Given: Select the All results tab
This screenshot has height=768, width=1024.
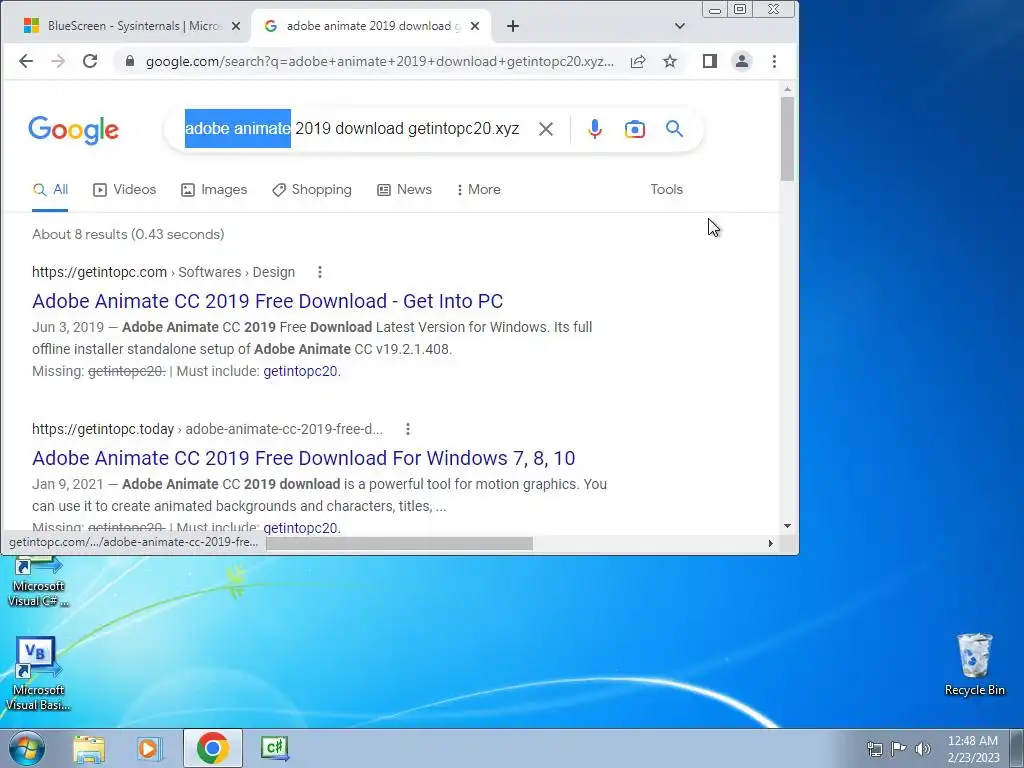Looking at the screenshot, I should tap(50, 189).
